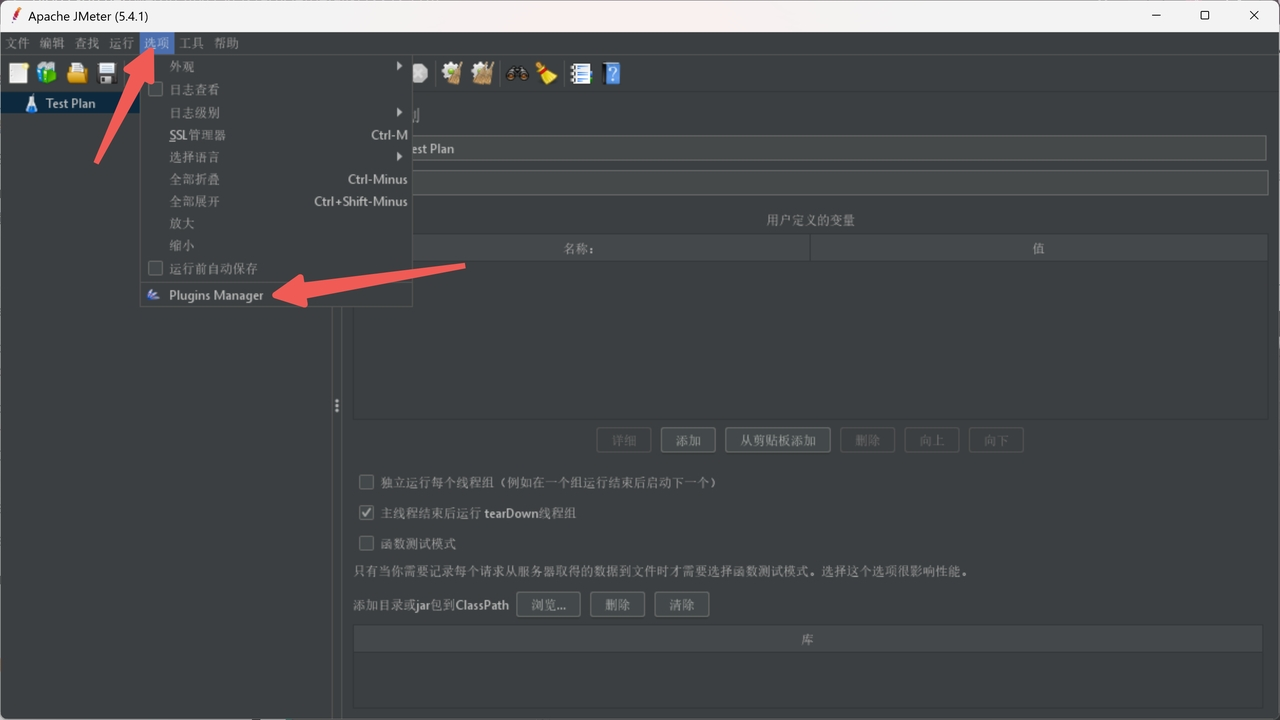Open the 帮助 menu

click(226, 43)
